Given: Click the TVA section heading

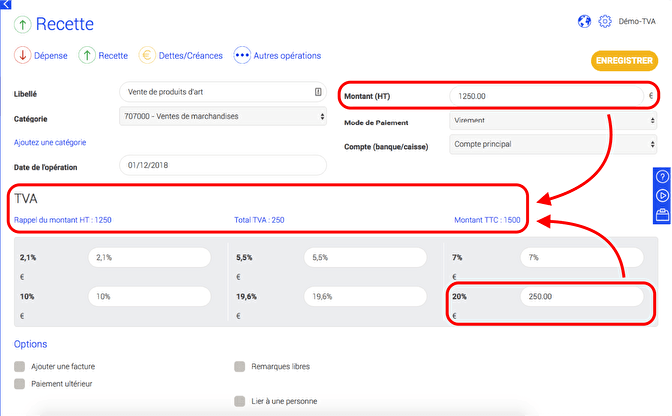Looking at the screenshot, I should [x=26, y=198].
